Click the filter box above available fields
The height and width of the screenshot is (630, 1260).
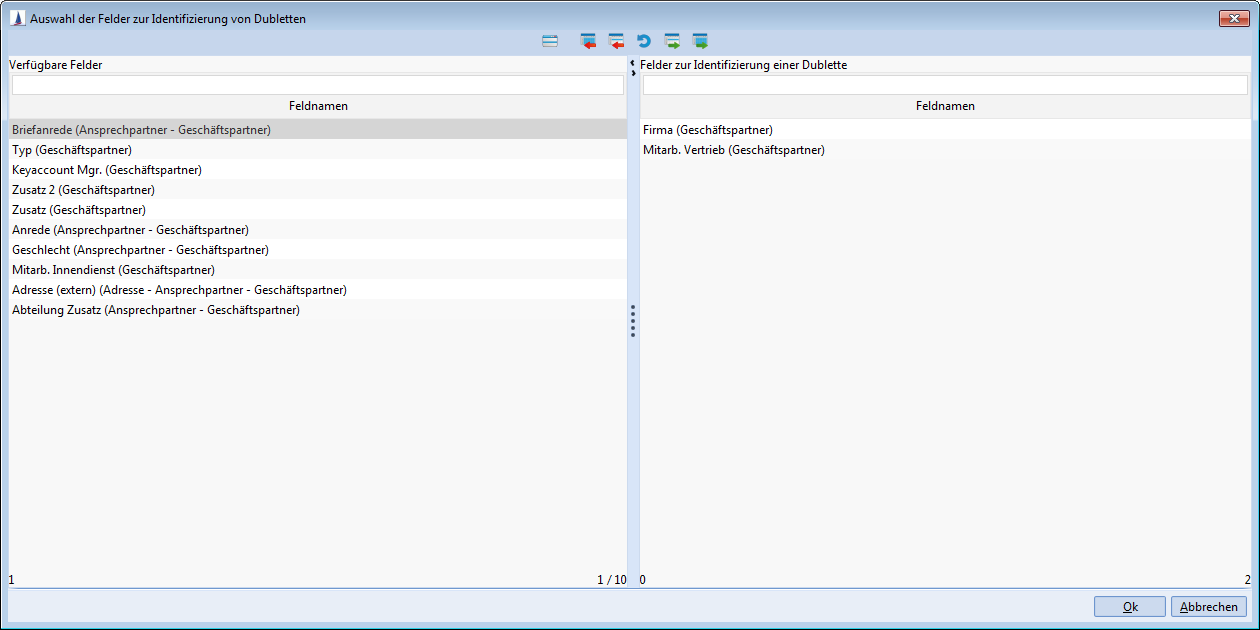pos(317,86)
